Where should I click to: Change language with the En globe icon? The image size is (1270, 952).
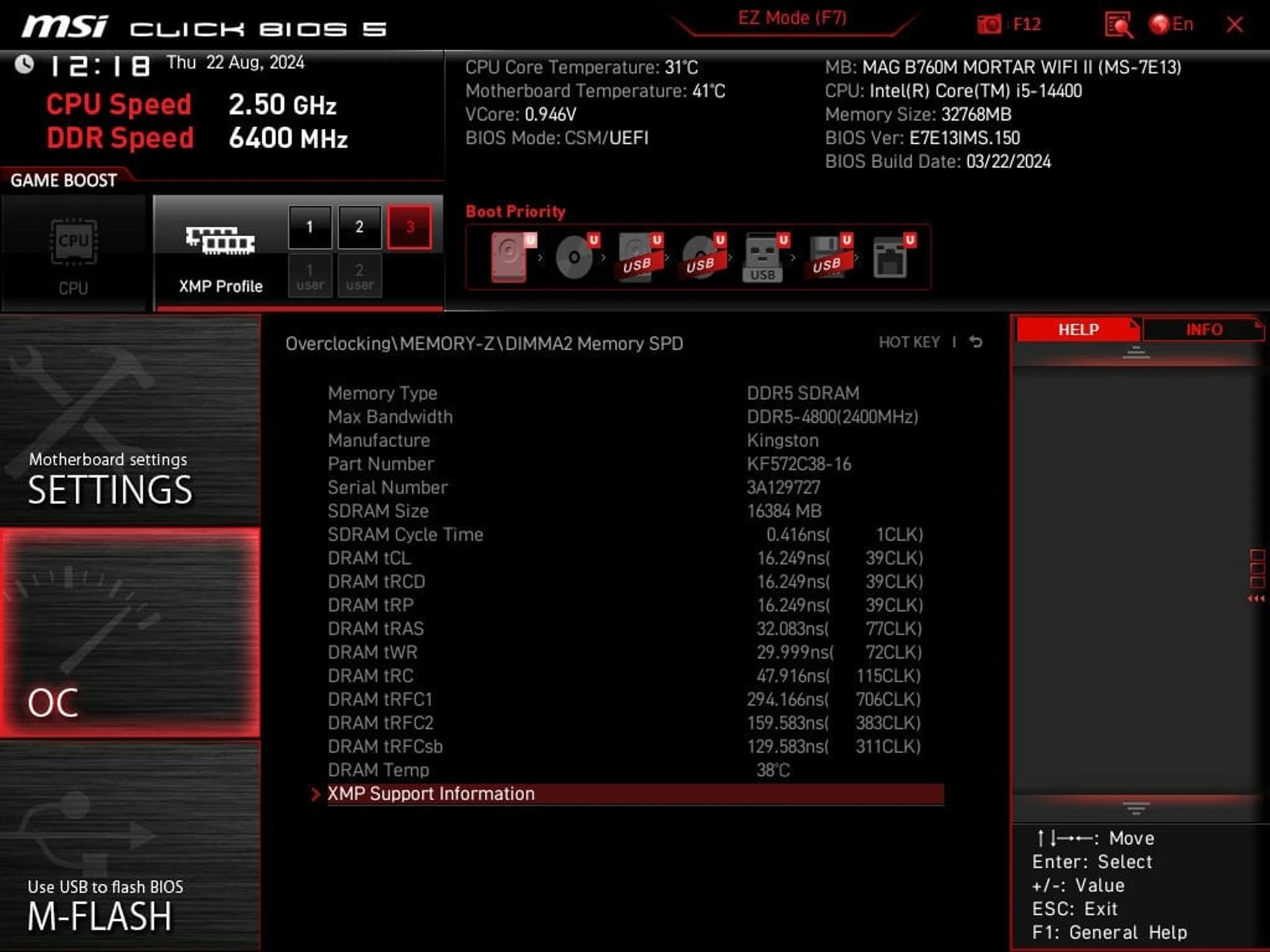1171,24
